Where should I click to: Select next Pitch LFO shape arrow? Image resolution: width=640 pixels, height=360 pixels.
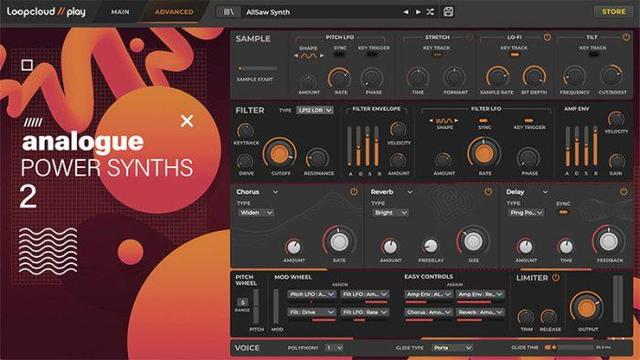pyautogui.click(x=322, y=56)
